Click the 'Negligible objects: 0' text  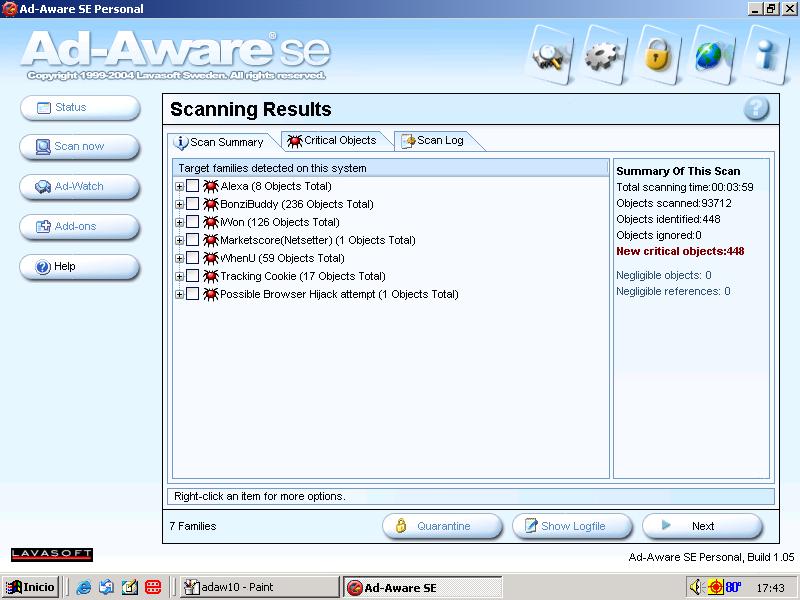point(664,276)
